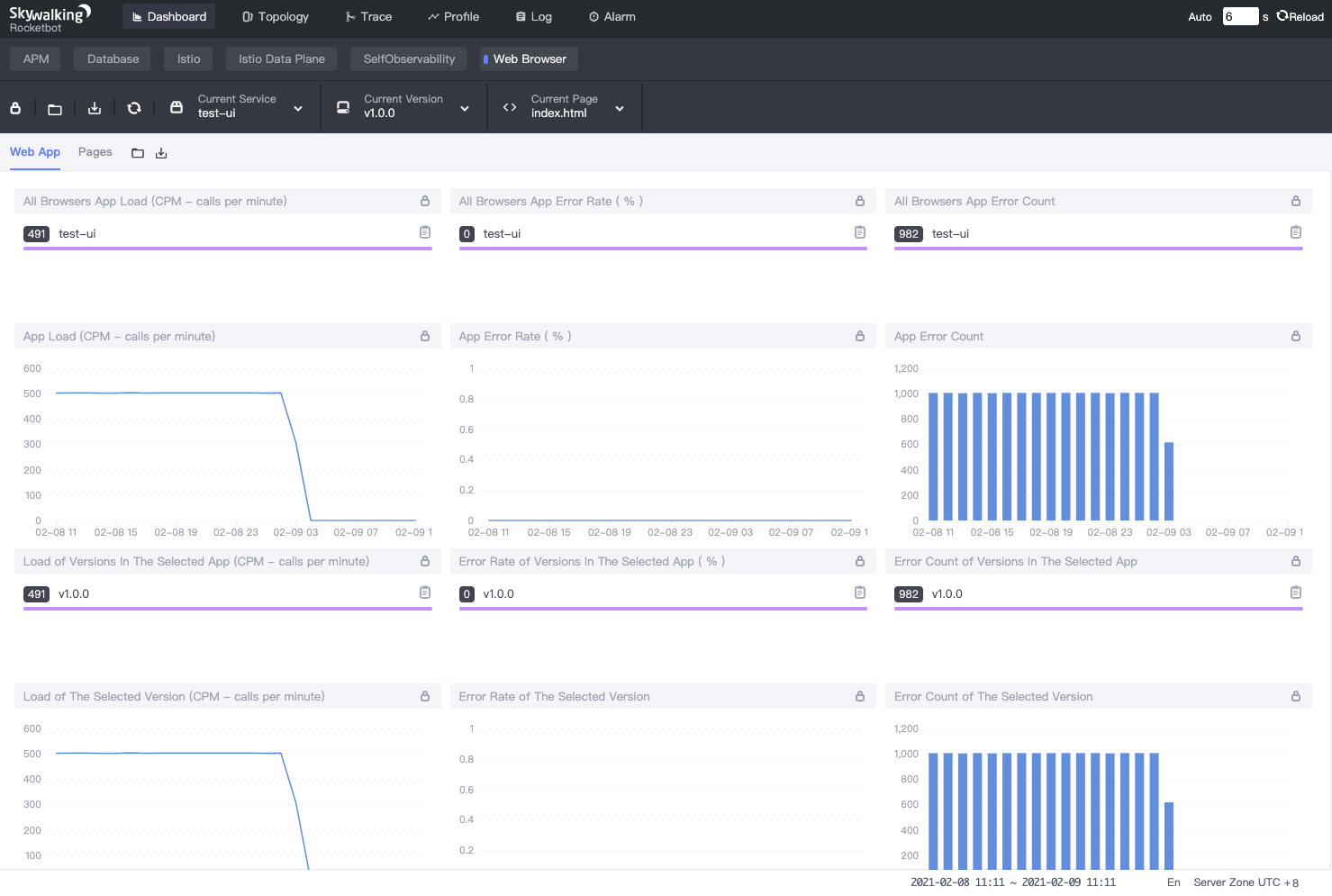Toggle the En language switch
Viewport: 1332px width, 896px height.
(x=1173, y=882)
